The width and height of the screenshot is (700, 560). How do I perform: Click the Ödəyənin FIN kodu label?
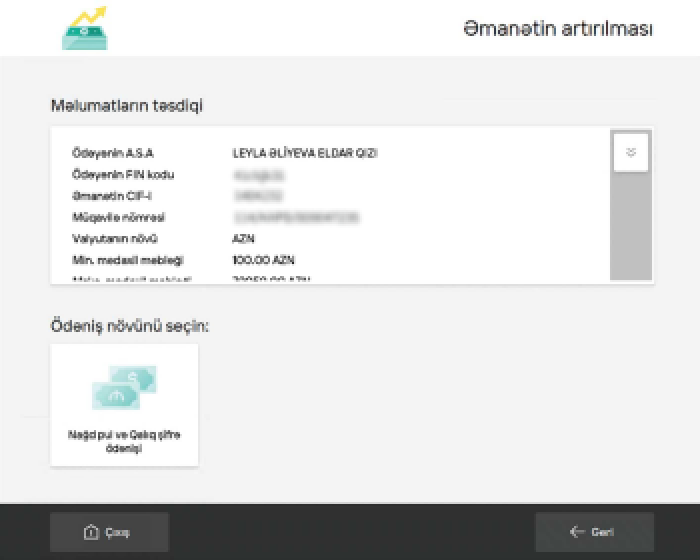coord(123,175)
